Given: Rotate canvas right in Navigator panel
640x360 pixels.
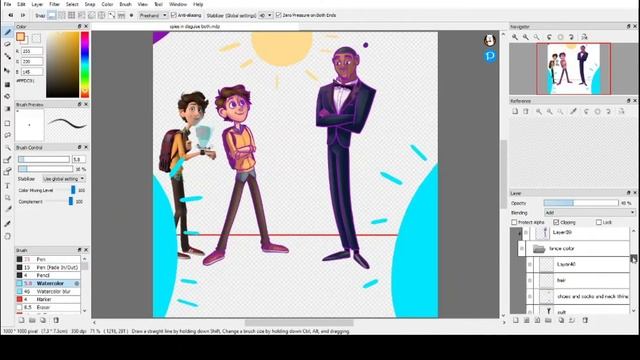Looking at the screenshot, I should click(x=571, y=37).
